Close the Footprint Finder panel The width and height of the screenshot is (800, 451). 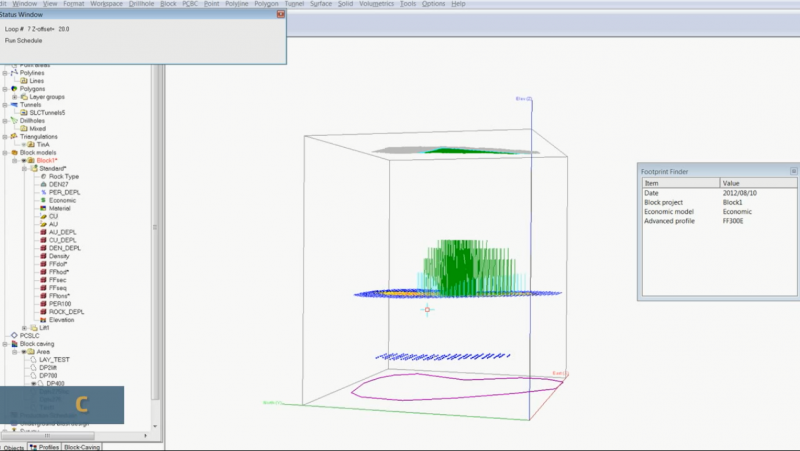point(793,171)
